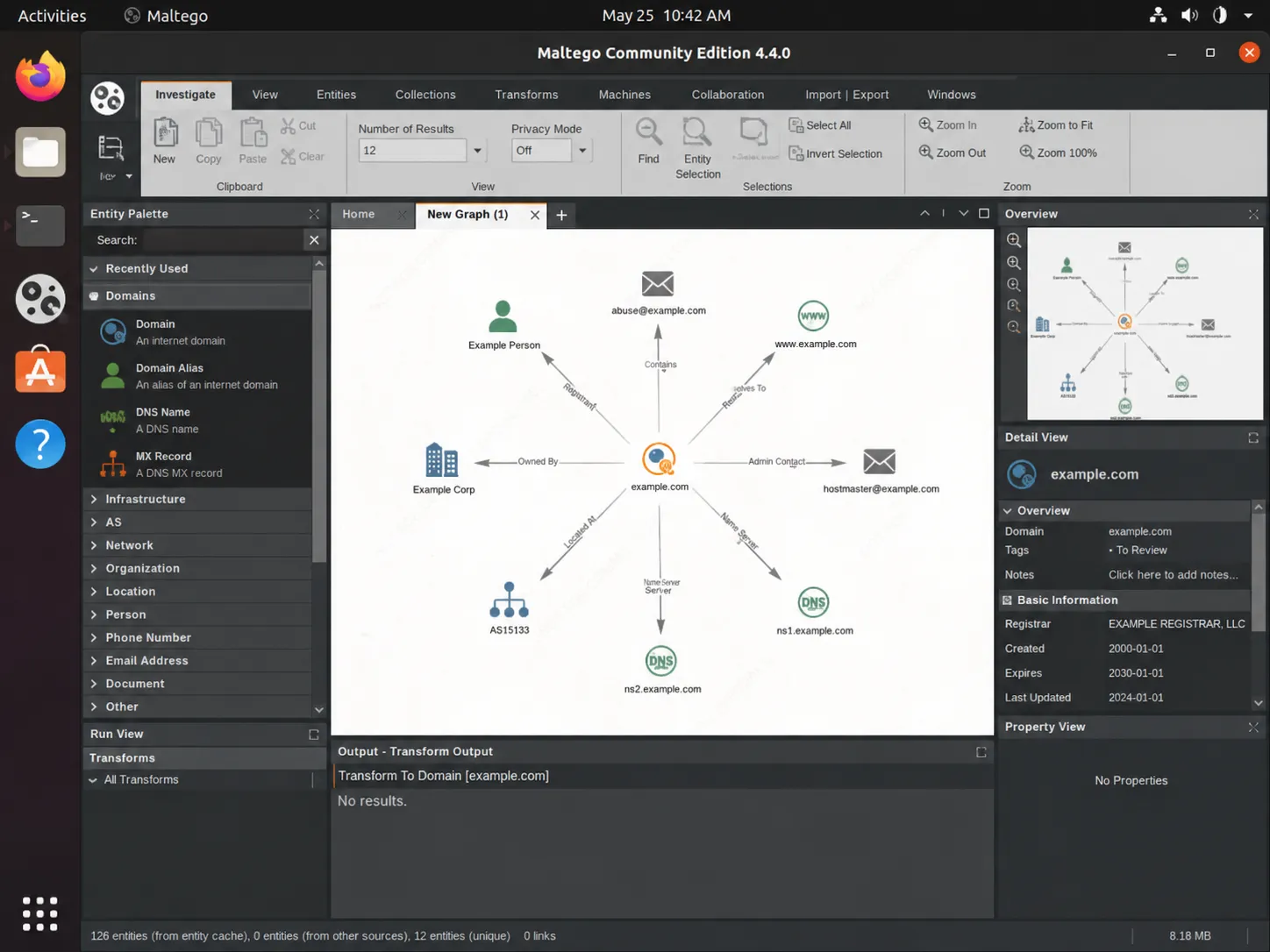Click the Maltego application logo button
Image resolution: width=1270 pixels, height=952 pixels.
pyautogui.click(x=107, y=98)
